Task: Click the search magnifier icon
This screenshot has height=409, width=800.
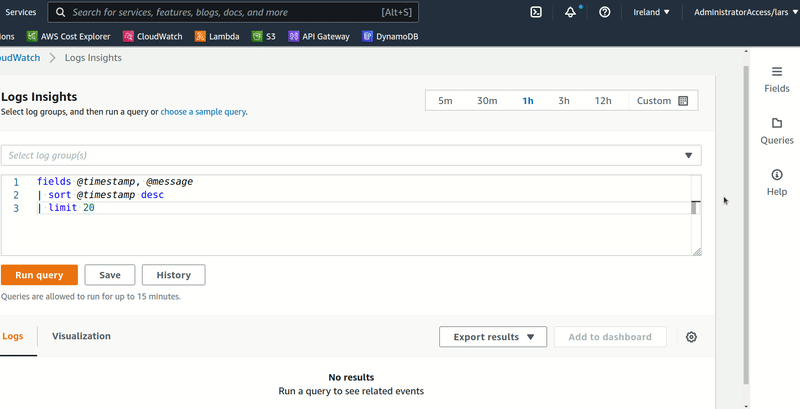Action: (60, 12)
